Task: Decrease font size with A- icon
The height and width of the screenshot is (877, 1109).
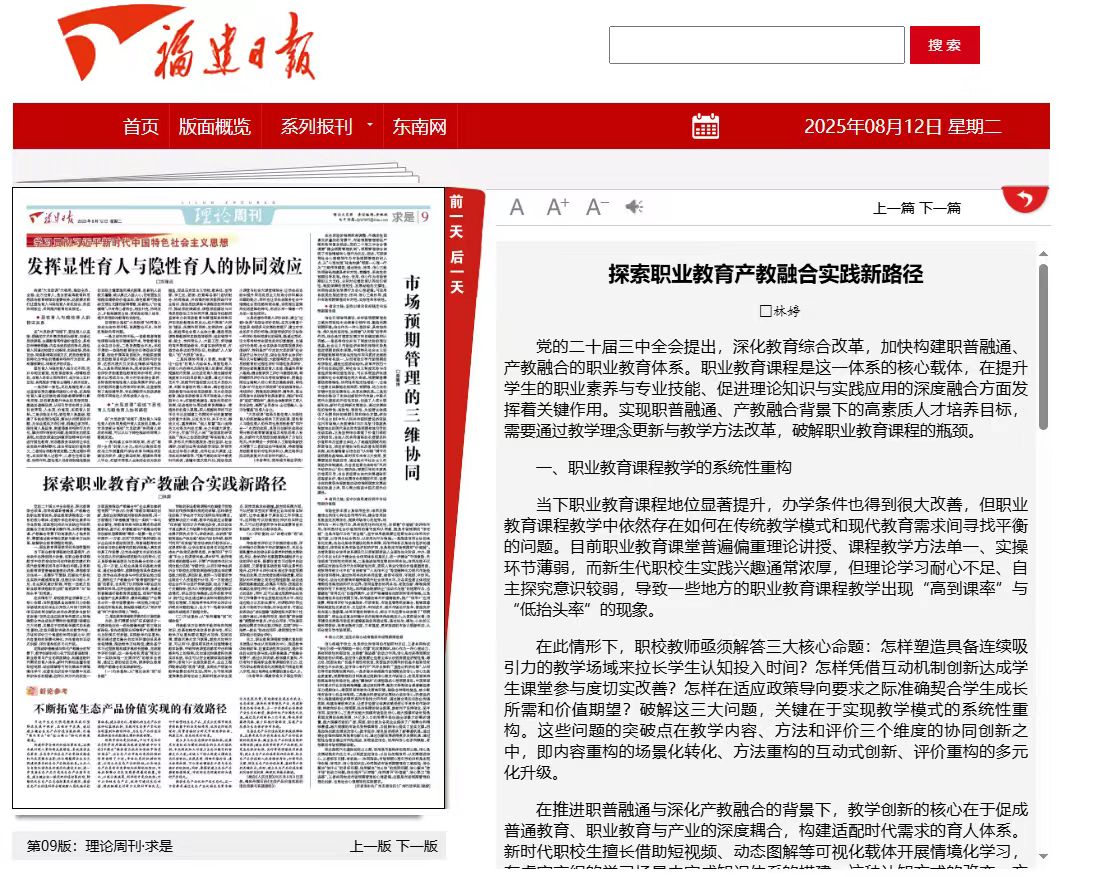Action: tap(598, 207)
